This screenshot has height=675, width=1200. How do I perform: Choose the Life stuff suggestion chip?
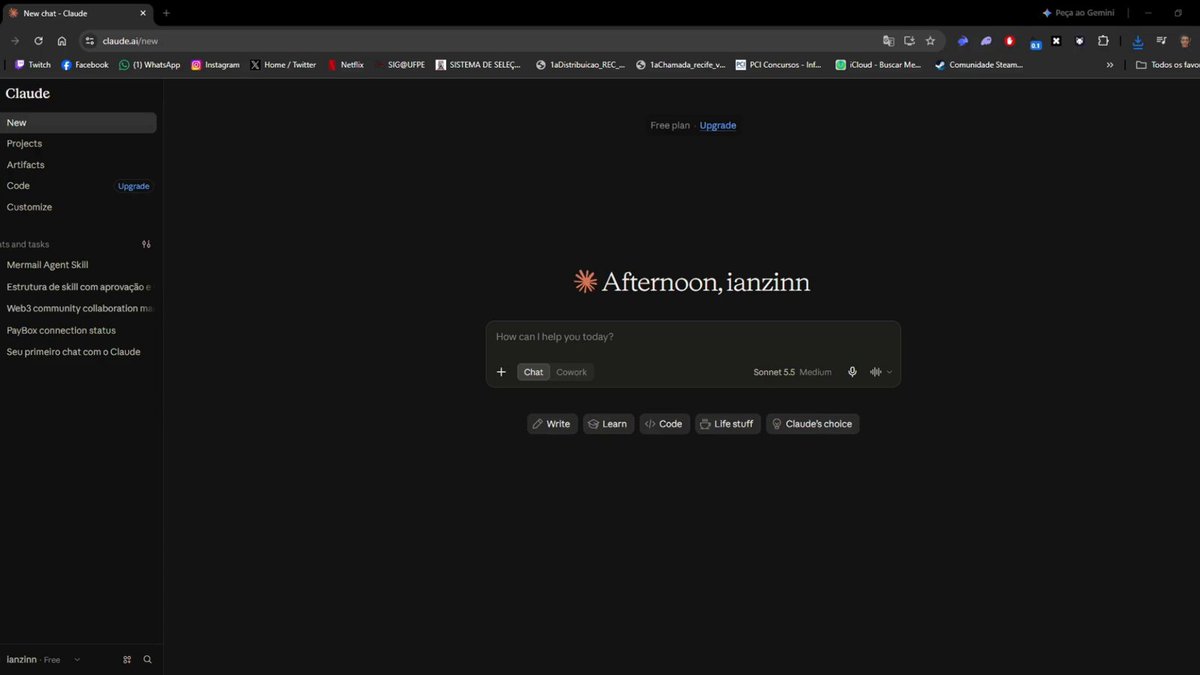pos(728,424)
